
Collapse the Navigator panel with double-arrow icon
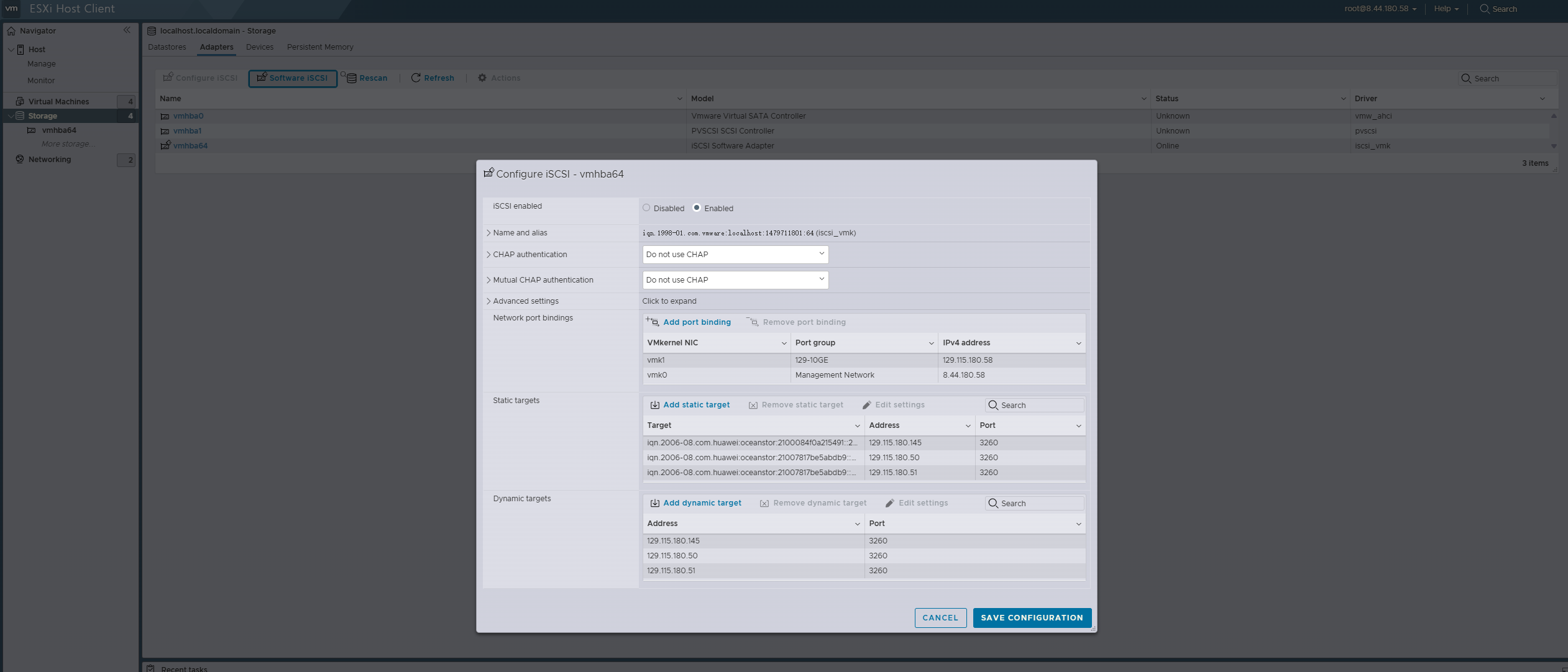coord(127,30)
